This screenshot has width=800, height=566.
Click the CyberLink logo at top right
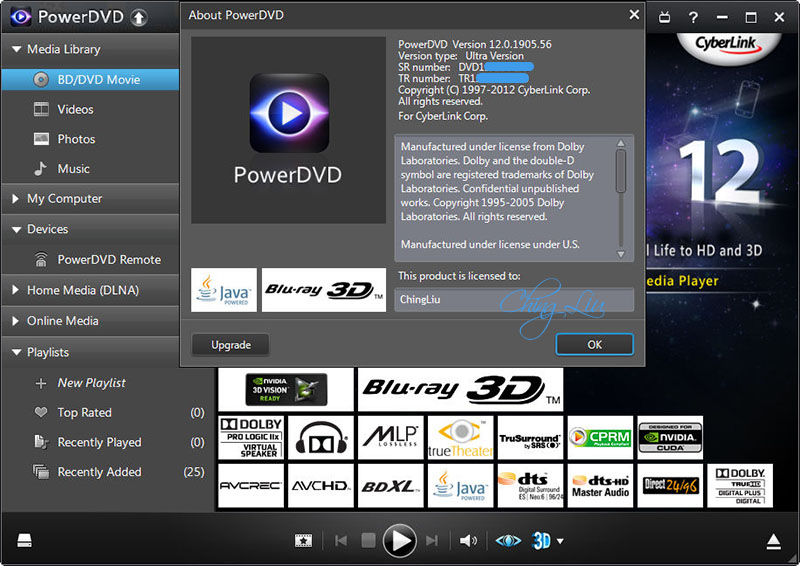pyautogui.click(x=729, y=45)
